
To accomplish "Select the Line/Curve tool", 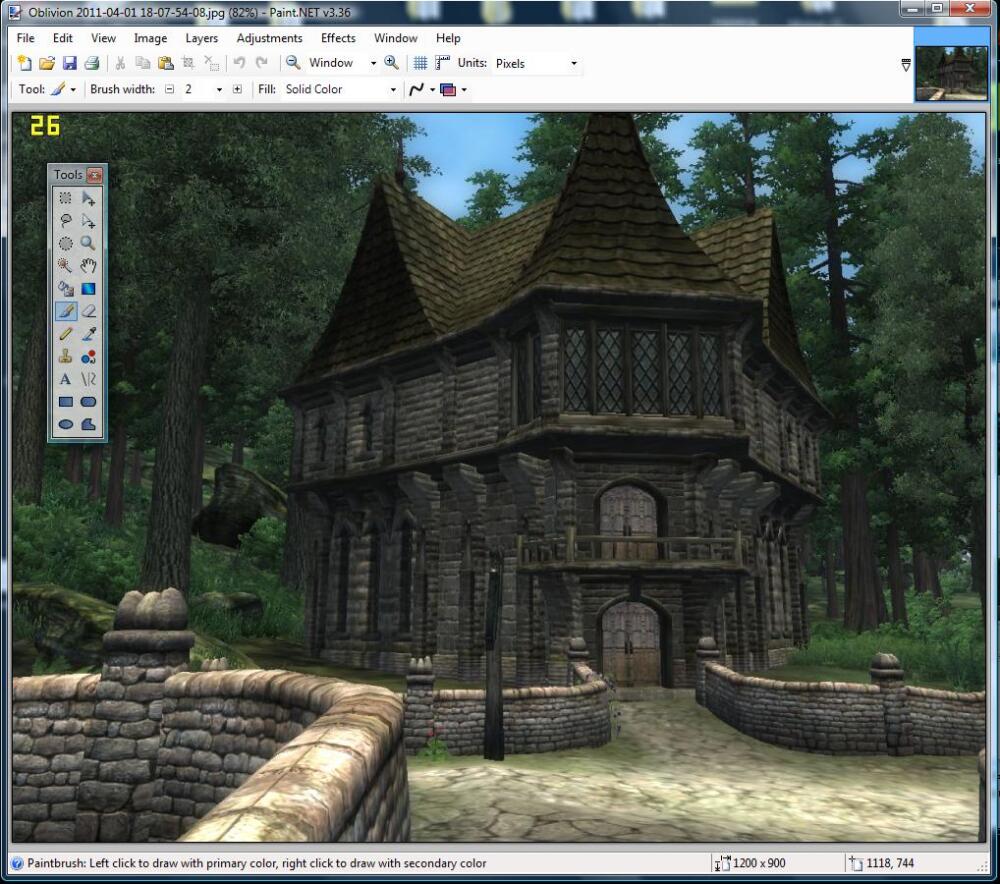I will [x=89, y=379].
